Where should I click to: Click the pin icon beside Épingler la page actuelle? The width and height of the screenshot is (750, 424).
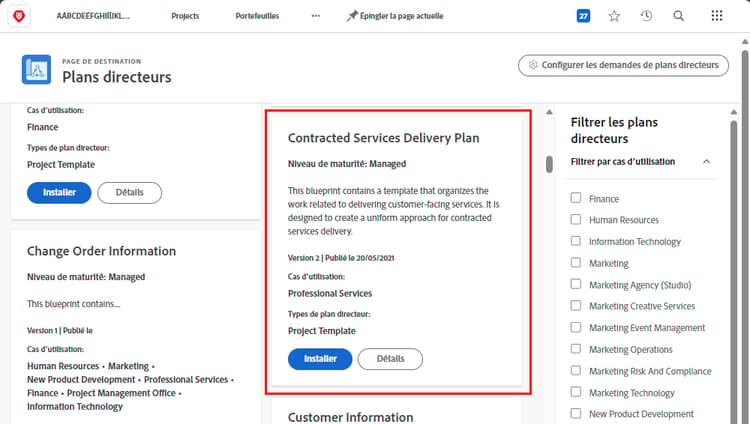click(x=352, y=16)
